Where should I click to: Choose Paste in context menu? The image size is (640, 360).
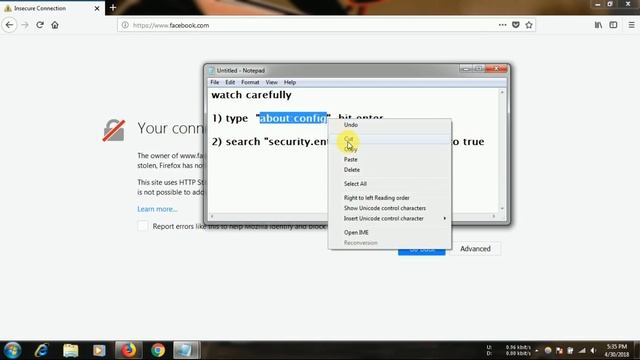click(x=390, y=160)
